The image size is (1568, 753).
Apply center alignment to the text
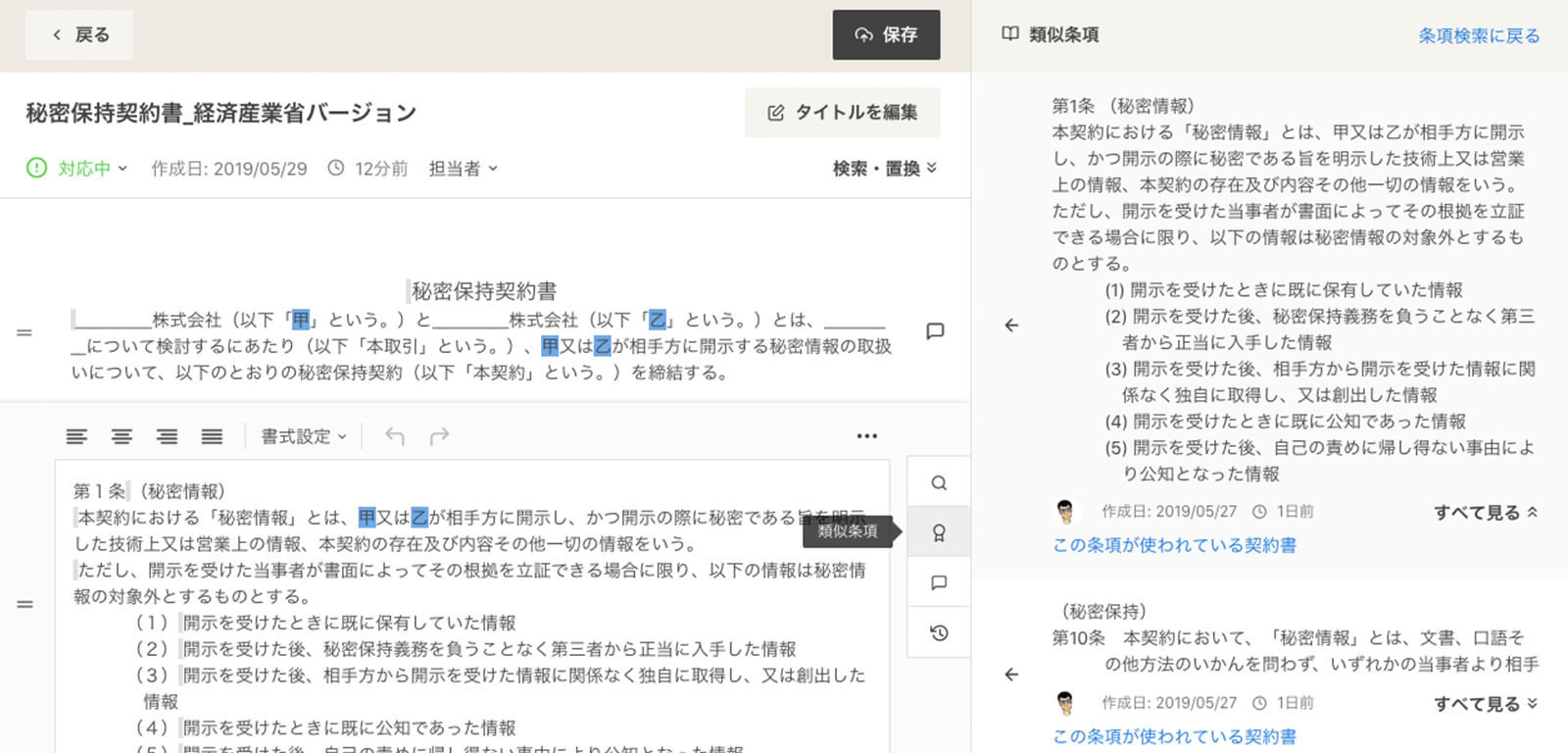click(x=122, y=436)
